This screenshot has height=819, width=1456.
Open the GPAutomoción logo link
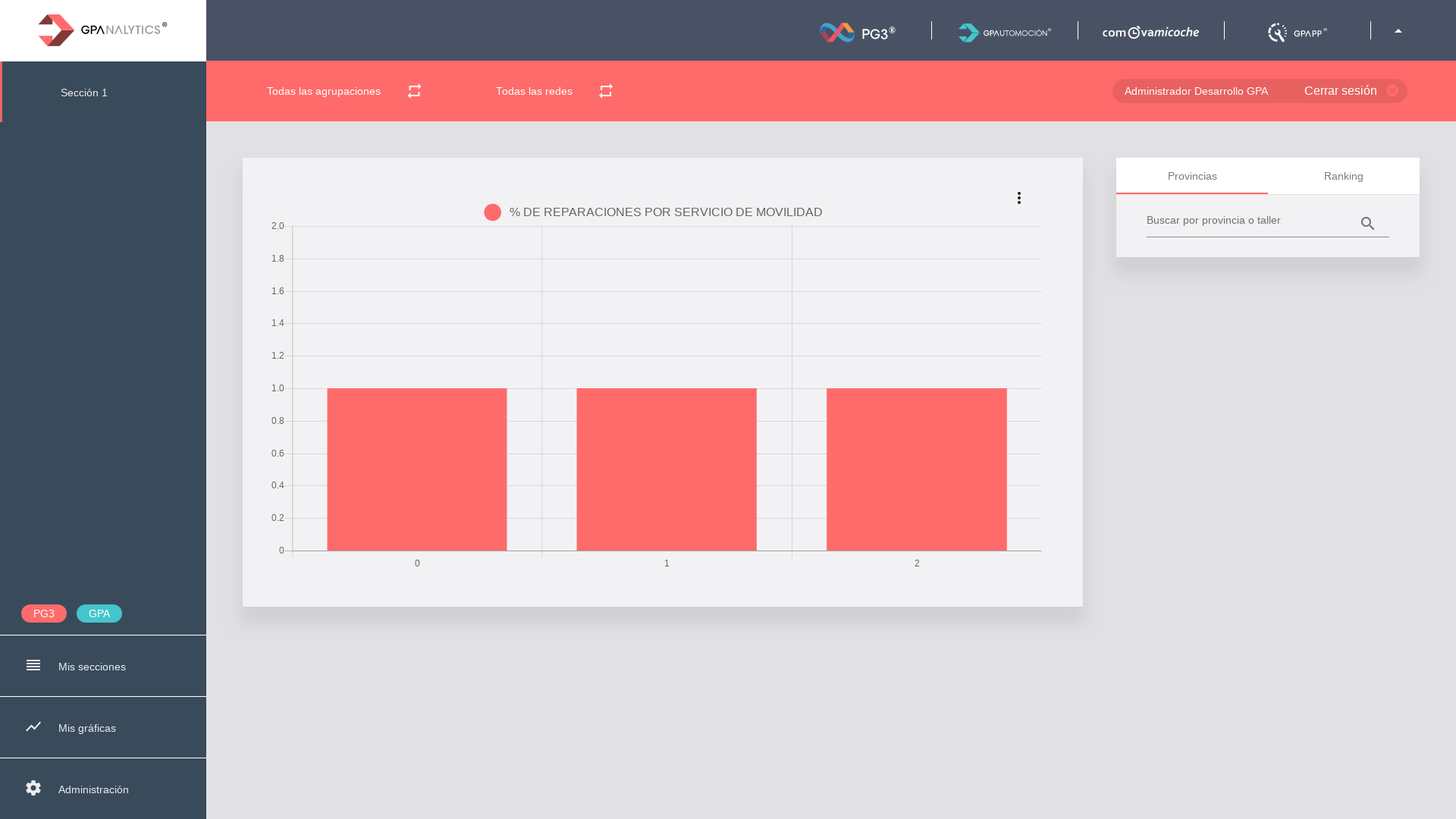[1004, 32]
